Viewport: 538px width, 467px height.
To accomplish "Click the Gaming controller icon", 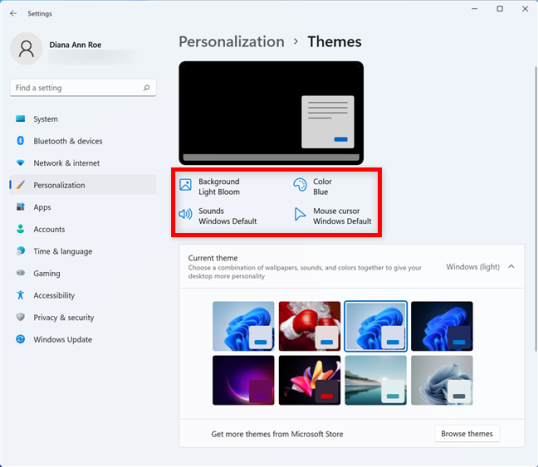I will tap(21, 273).
